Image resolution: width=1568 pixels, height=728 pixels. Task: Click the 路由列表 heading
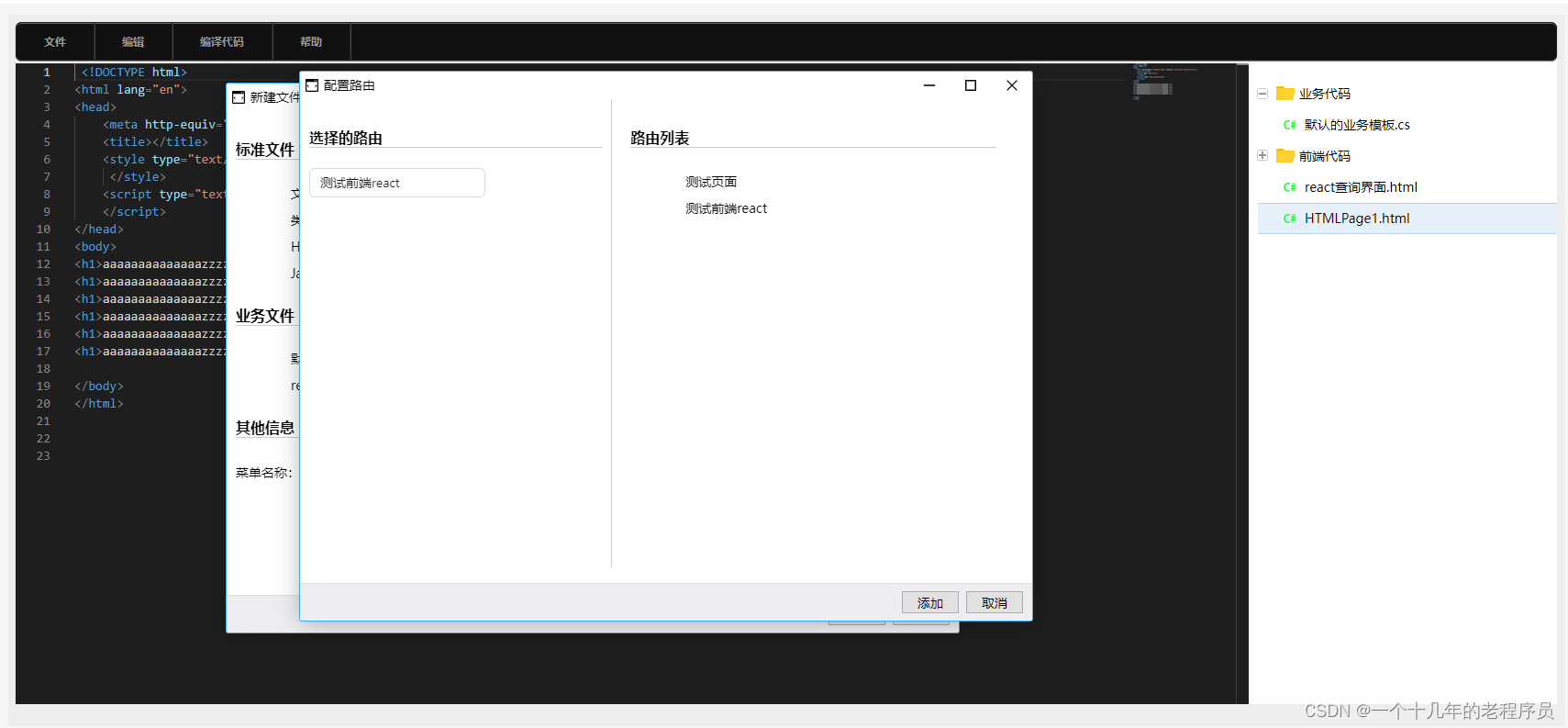tap(660, 138)
